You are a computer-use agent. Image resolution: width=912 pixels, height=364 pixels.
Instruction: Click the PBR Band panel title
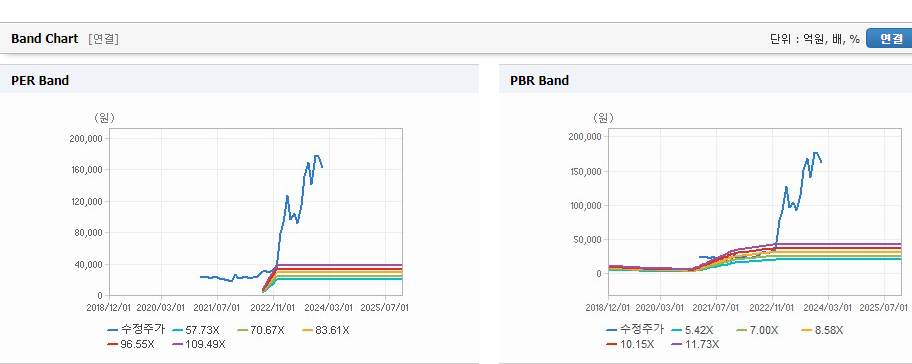pos(539,81)
